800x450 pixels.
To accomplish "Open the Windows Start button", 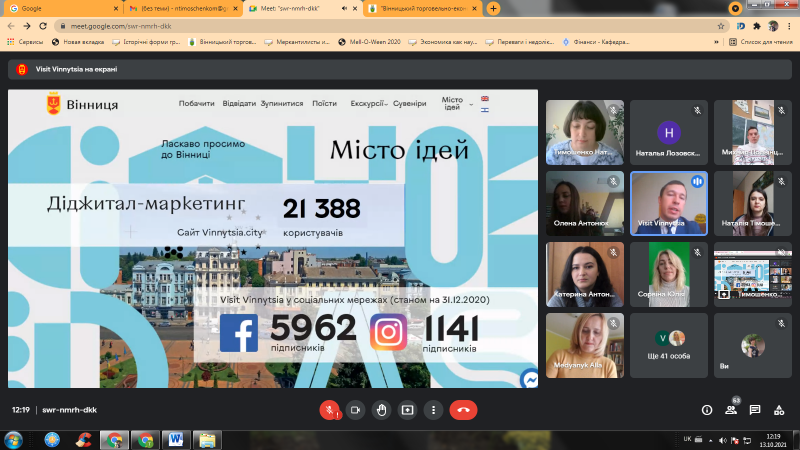I will pos(13,440).
